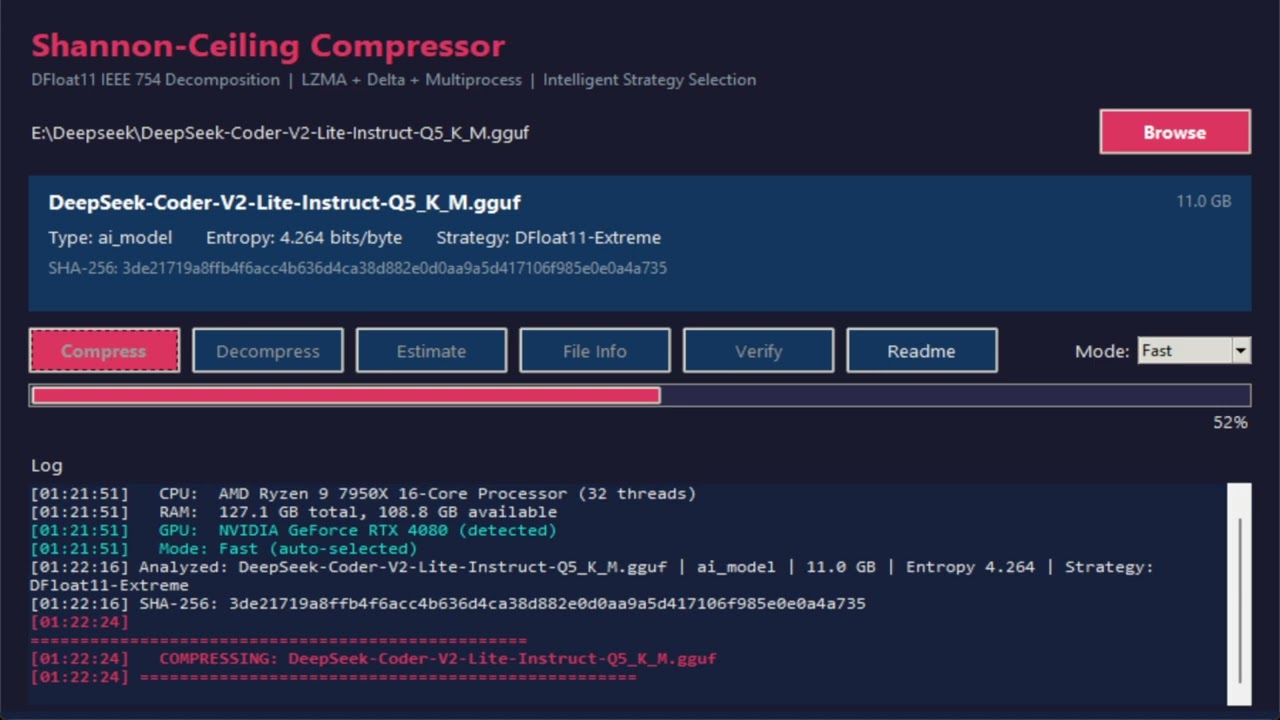Click the 'Mode:' label
This screenshot has height=720, width=1280.
point(1102,351)
